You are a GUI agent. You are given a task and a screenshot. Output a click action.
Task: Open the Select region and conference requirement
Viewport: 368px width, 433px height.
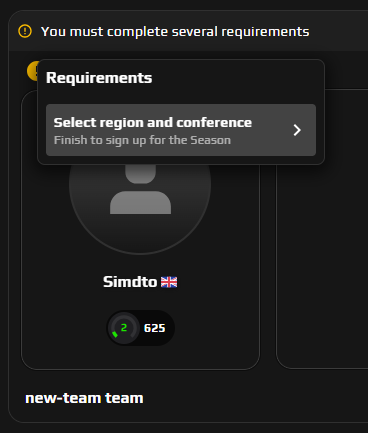(x=181, y=130)
